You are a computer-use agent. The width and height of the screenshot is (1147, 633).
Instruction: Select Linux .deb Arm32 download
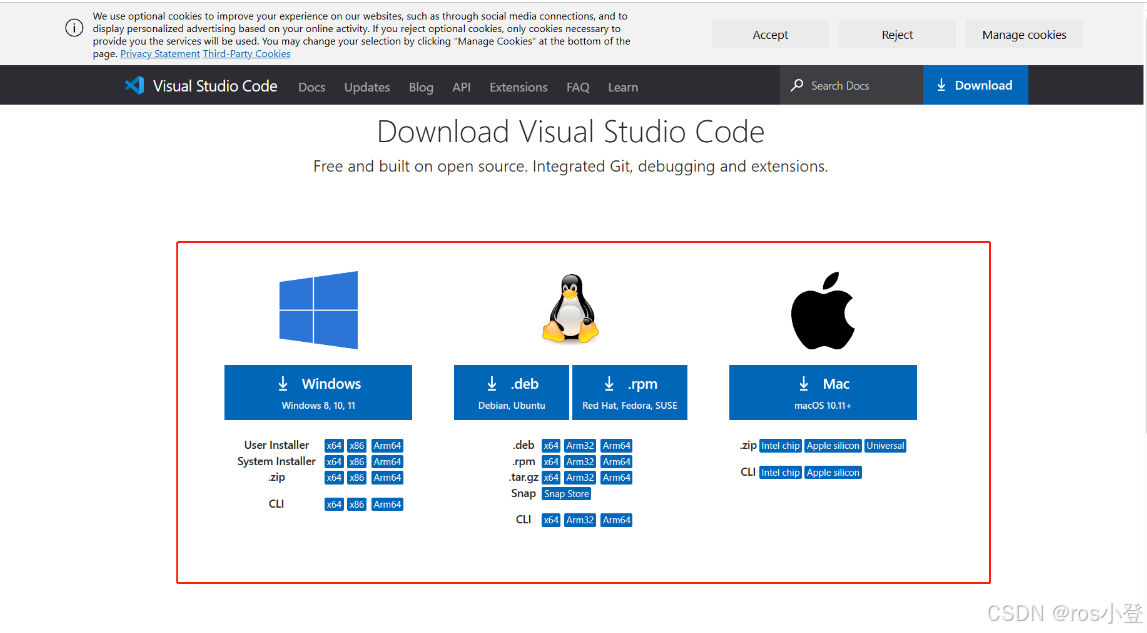580,446
